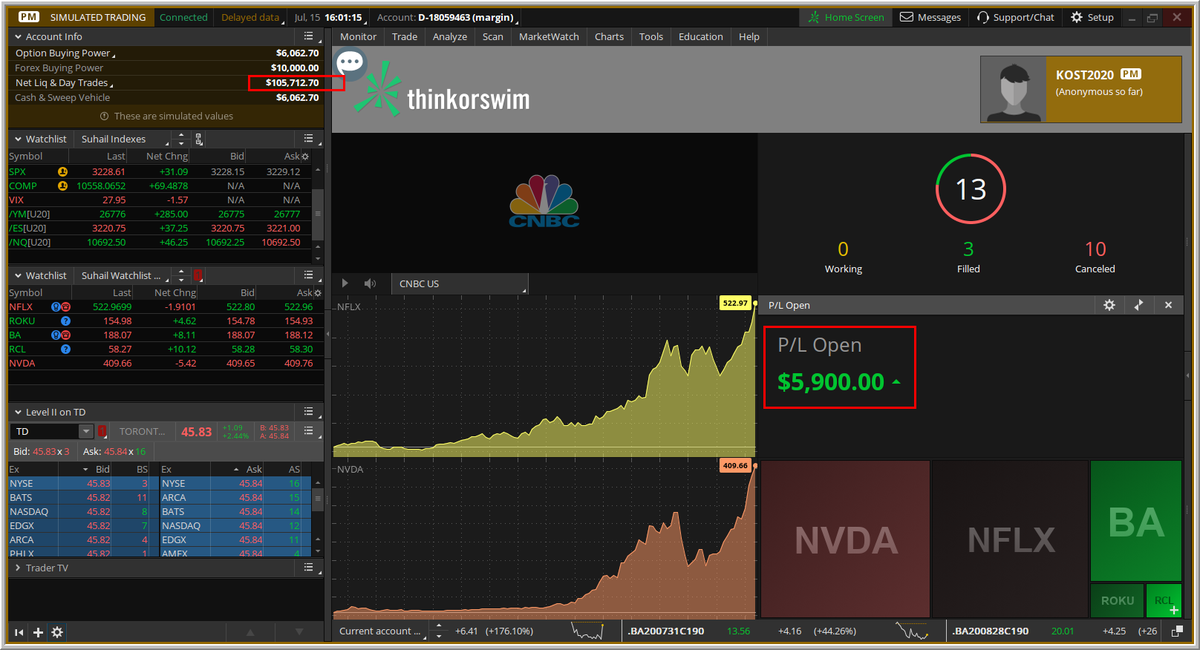Open the Tools tab
Viewport: 1200px width, 650px height.
coord(651,37)
